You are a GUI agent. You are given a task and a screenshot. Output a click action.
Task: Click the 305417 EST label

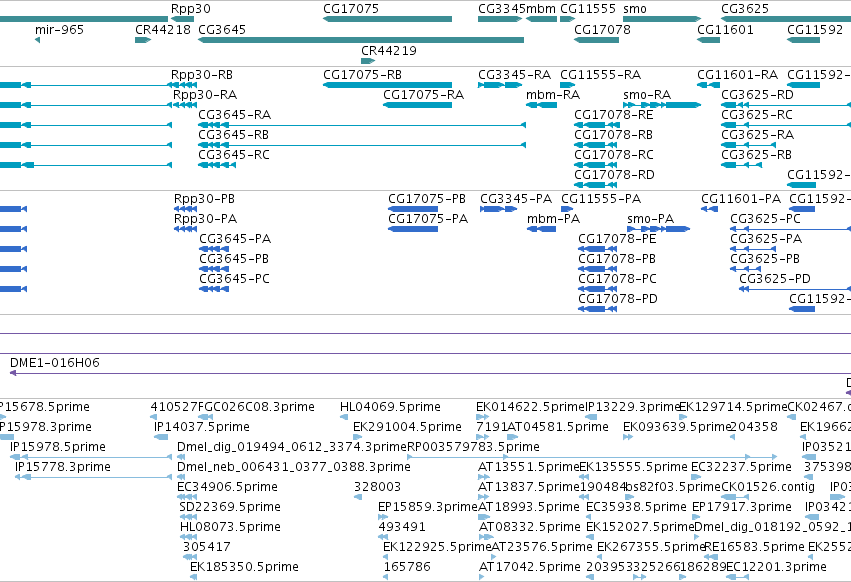pos(207,547)
